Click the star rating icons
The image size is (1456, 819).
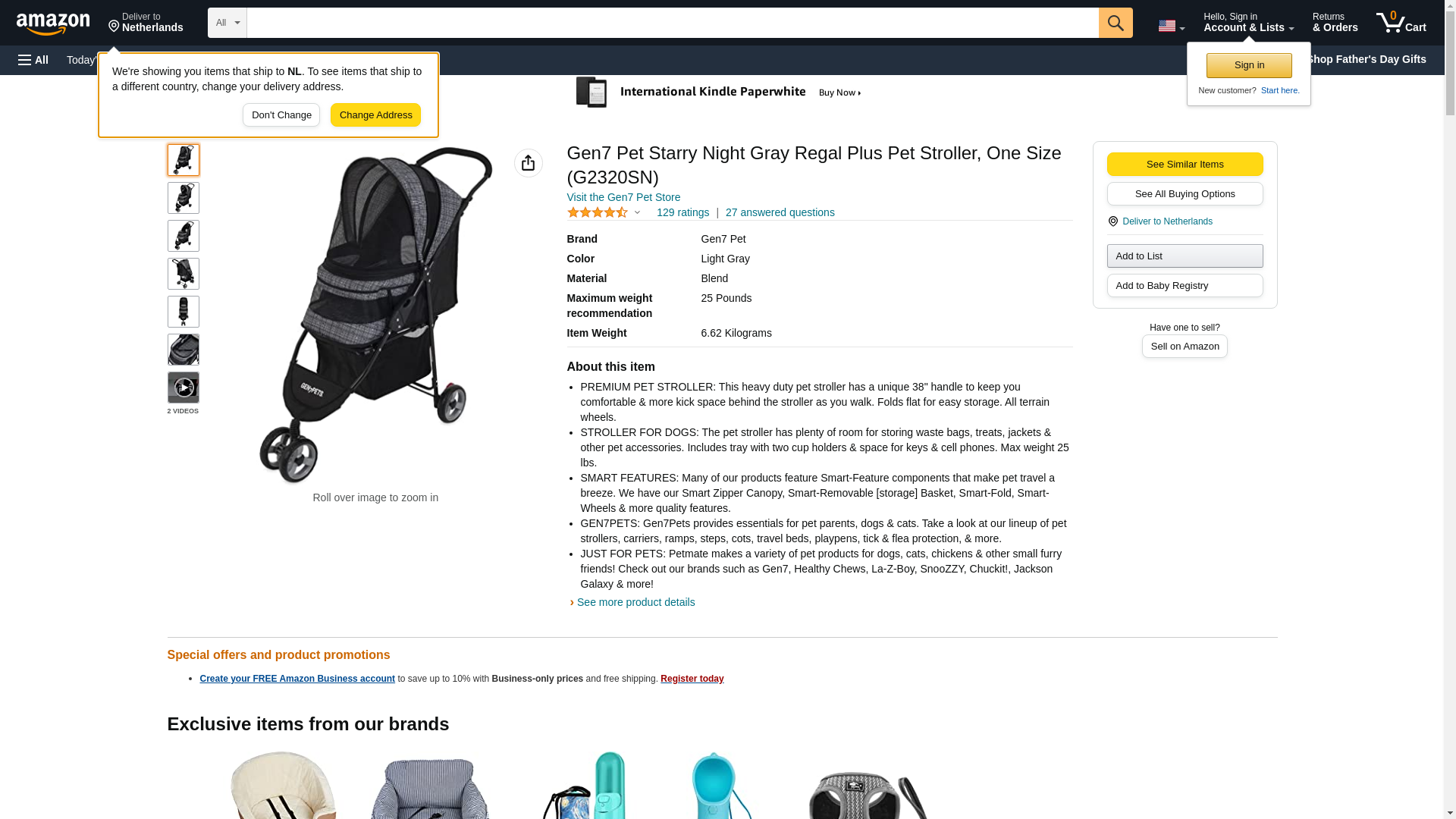(598, 213)
